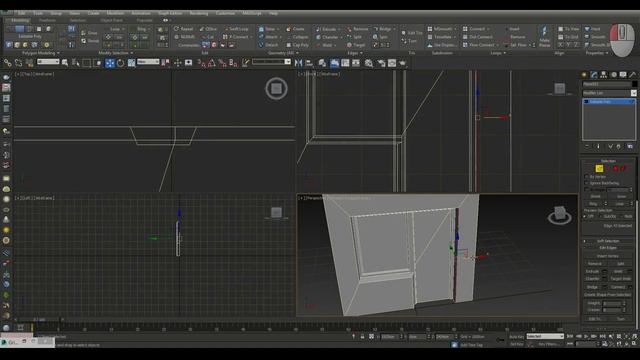Expand the Edges ribbon panel

pyautogui.click(x=354, y=53)
